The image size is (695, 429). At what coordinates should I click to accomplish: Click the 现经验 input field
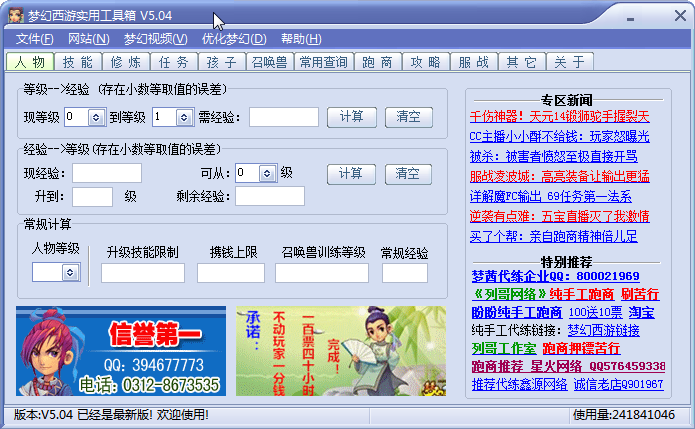coord(107,173)
